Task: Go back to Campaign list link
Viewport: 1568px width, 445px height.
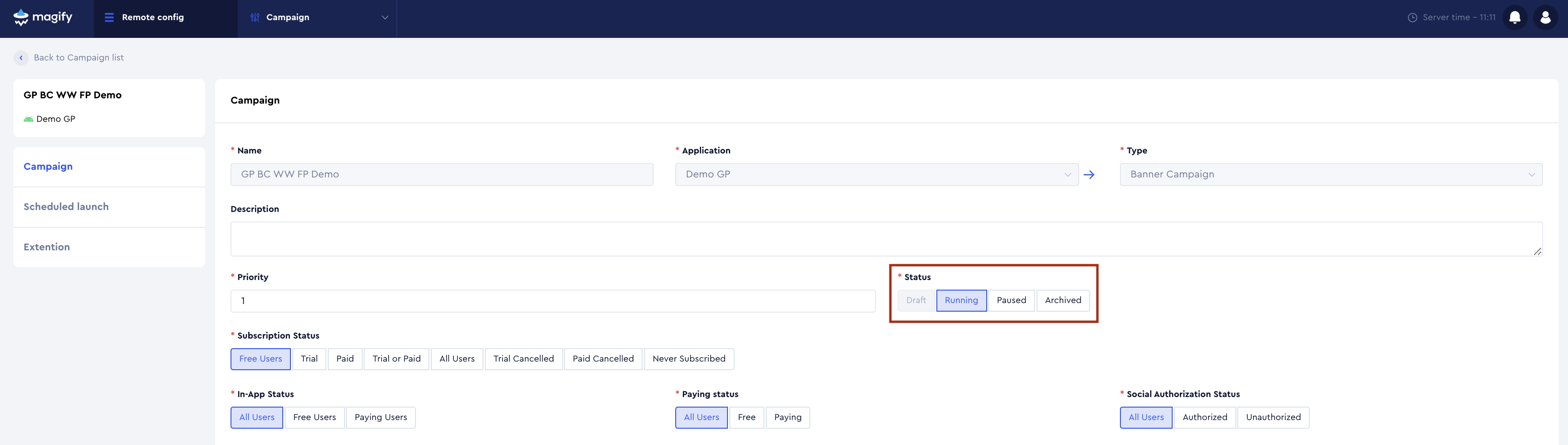Action: pos(79,58)
